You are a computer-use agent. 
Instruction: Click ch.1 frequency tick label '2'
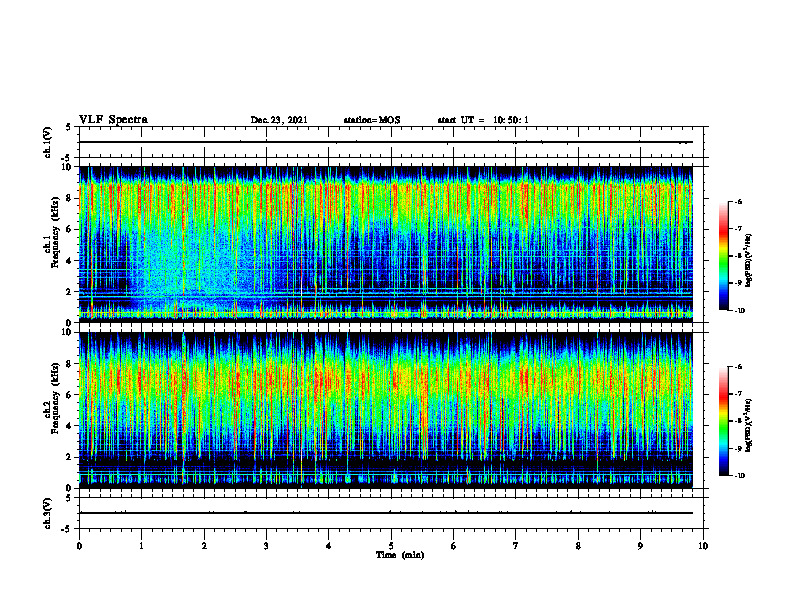[71, 291]
